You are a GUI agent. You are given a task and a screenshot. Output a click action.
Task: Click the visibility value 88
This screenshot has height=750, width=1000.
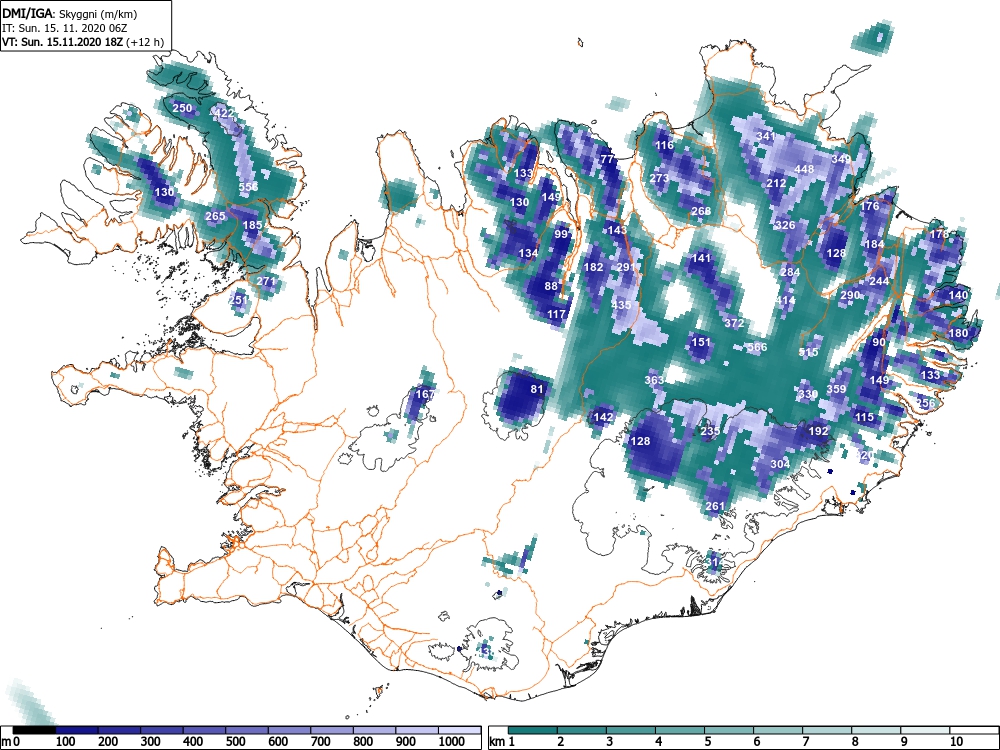click(551, 286)
